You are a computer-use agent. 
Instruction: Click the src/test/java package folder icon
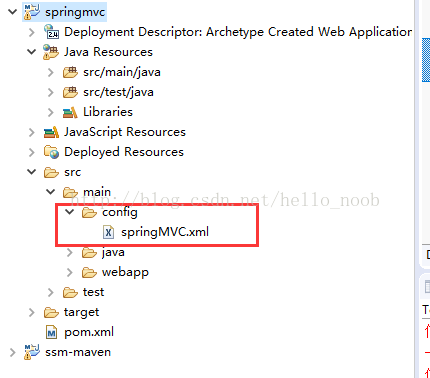[70, 92]
